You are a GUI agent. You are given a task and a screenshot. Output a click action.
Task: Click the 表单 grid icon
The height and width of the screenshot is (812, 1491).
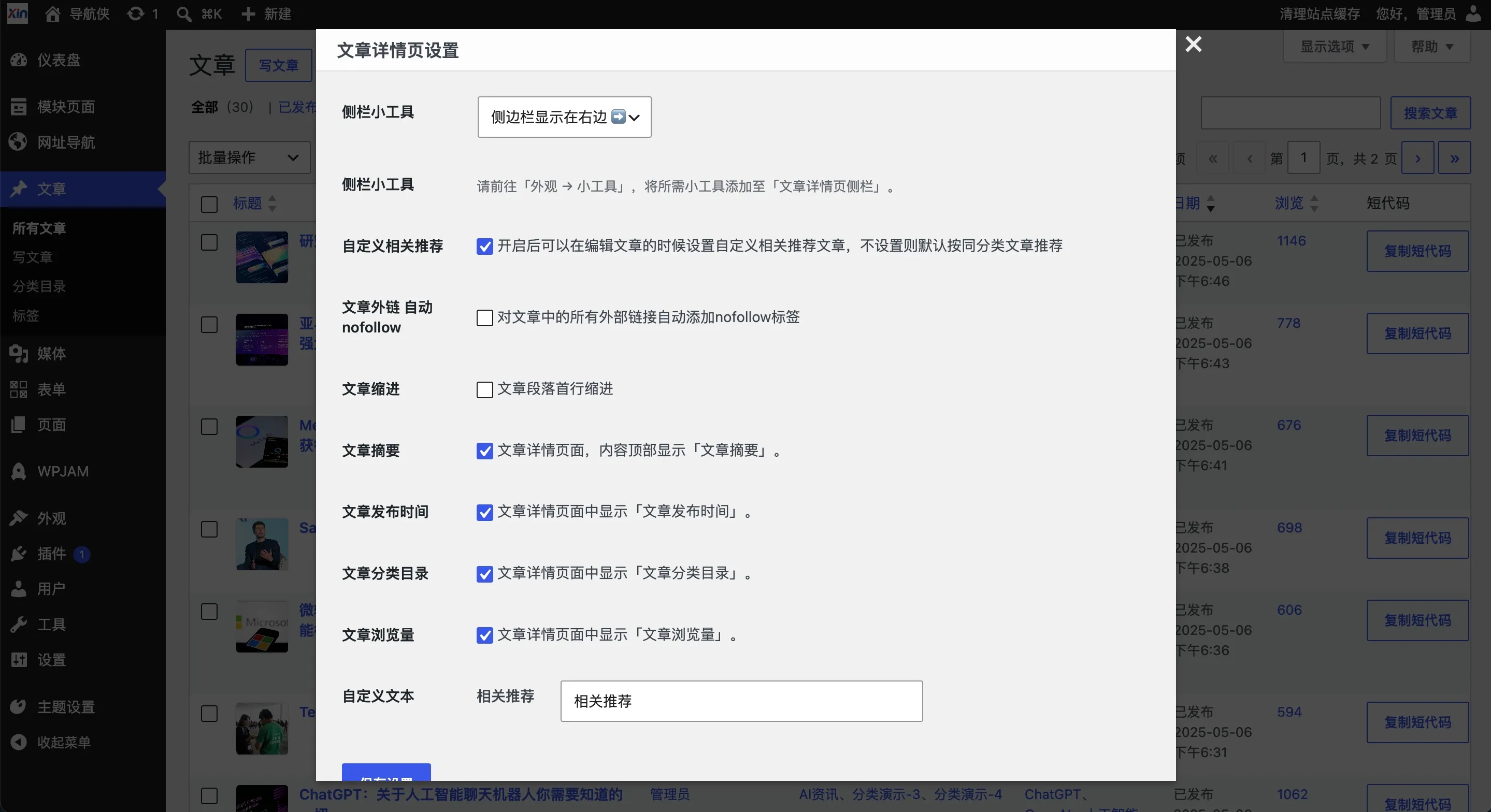click(19, 389)
